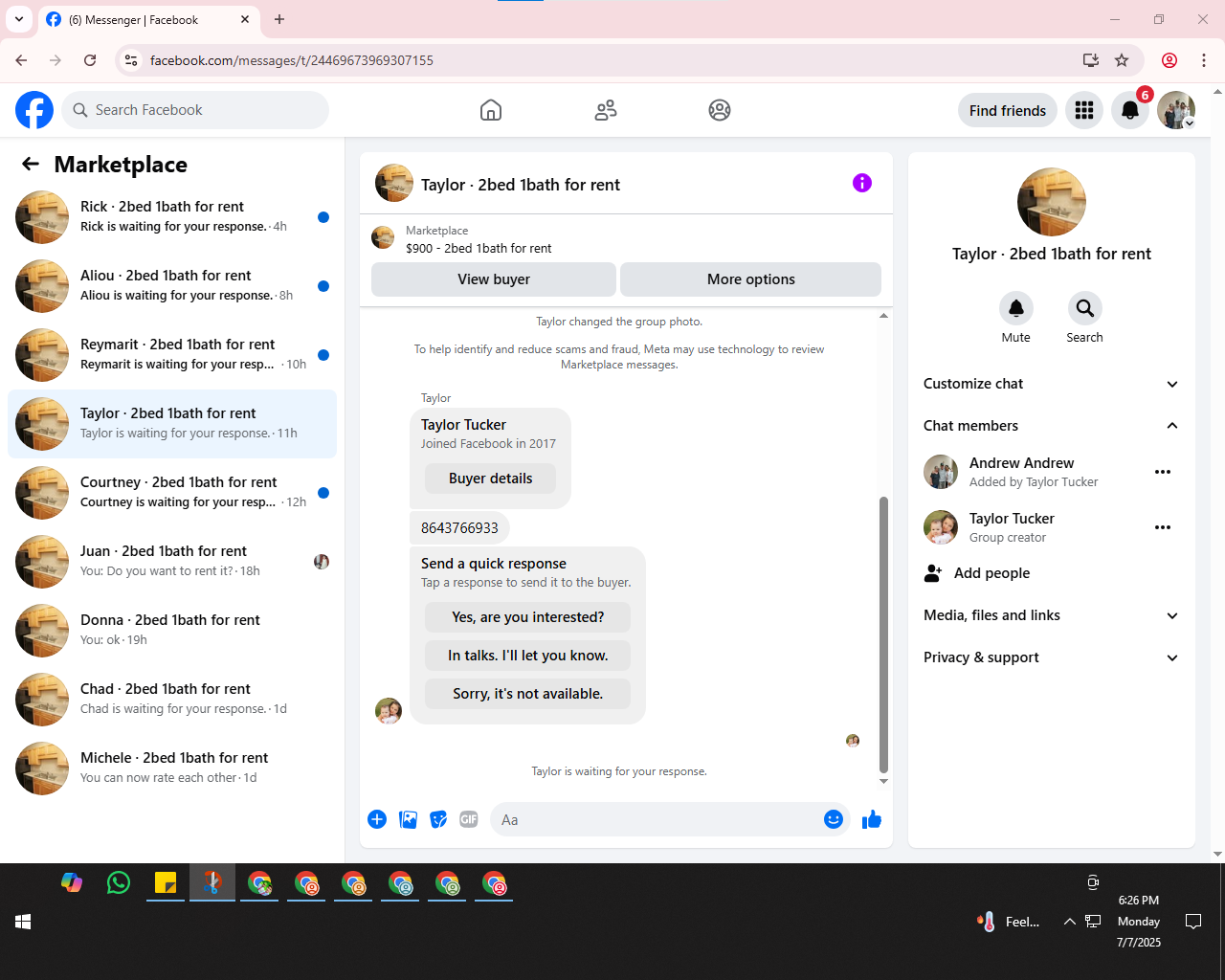The width and height of the screenshot is (1225, 980).
Task: Open Michele 2bed 1bath conversation
Action: (x=172, y=768)
